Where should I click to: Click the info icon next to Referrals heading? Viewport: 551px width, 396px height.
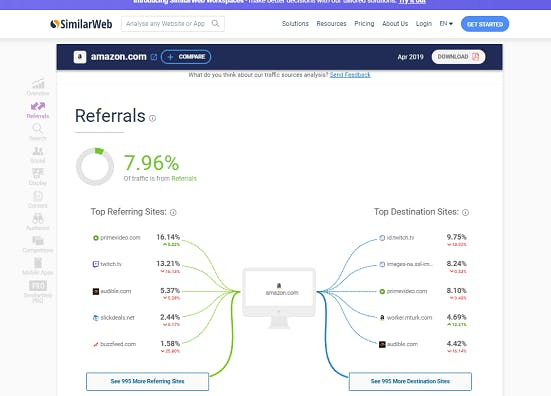click(x=152, y=118)
